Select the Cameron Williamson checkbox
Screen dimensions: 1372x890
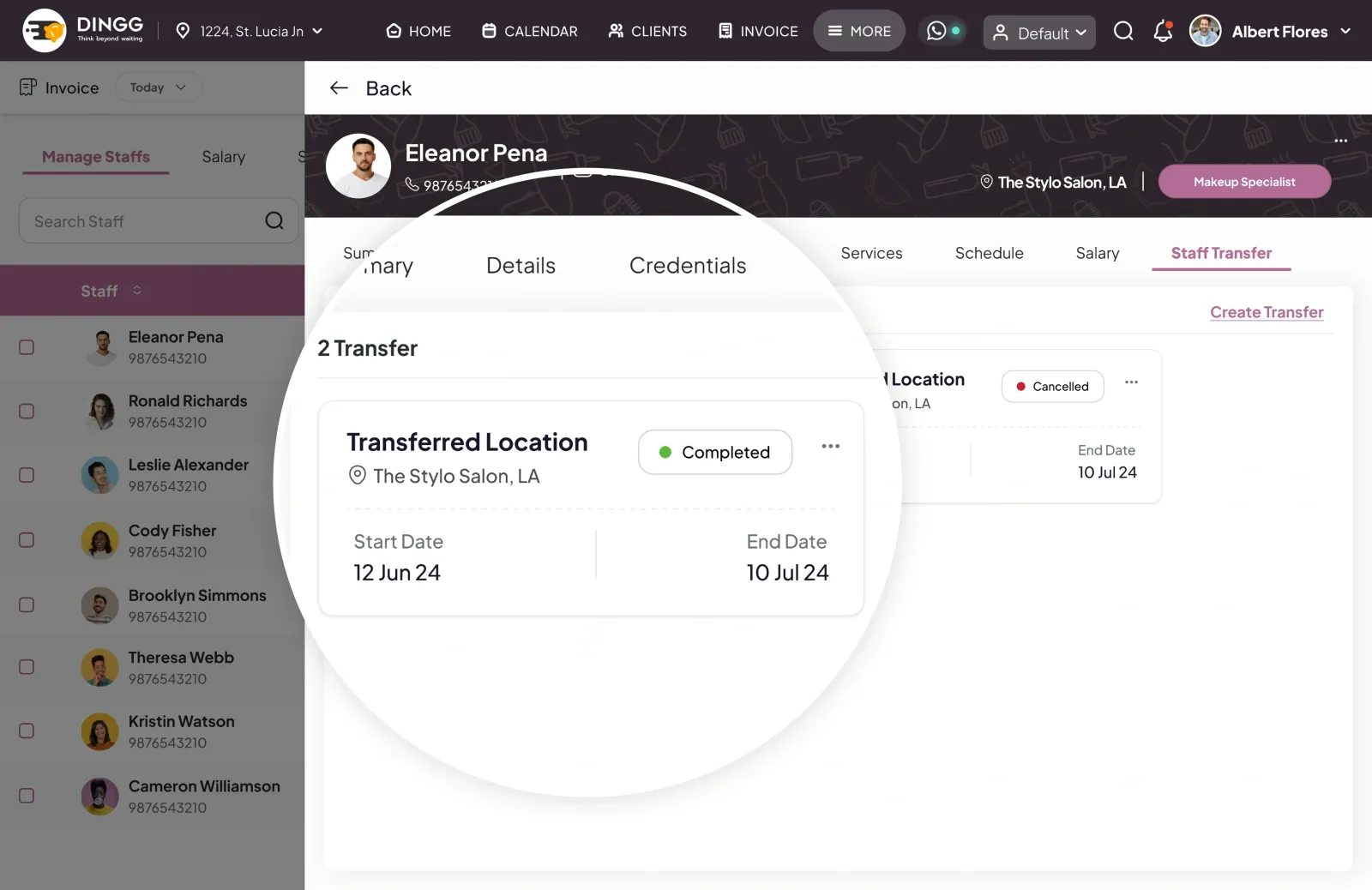click(27, 796)
